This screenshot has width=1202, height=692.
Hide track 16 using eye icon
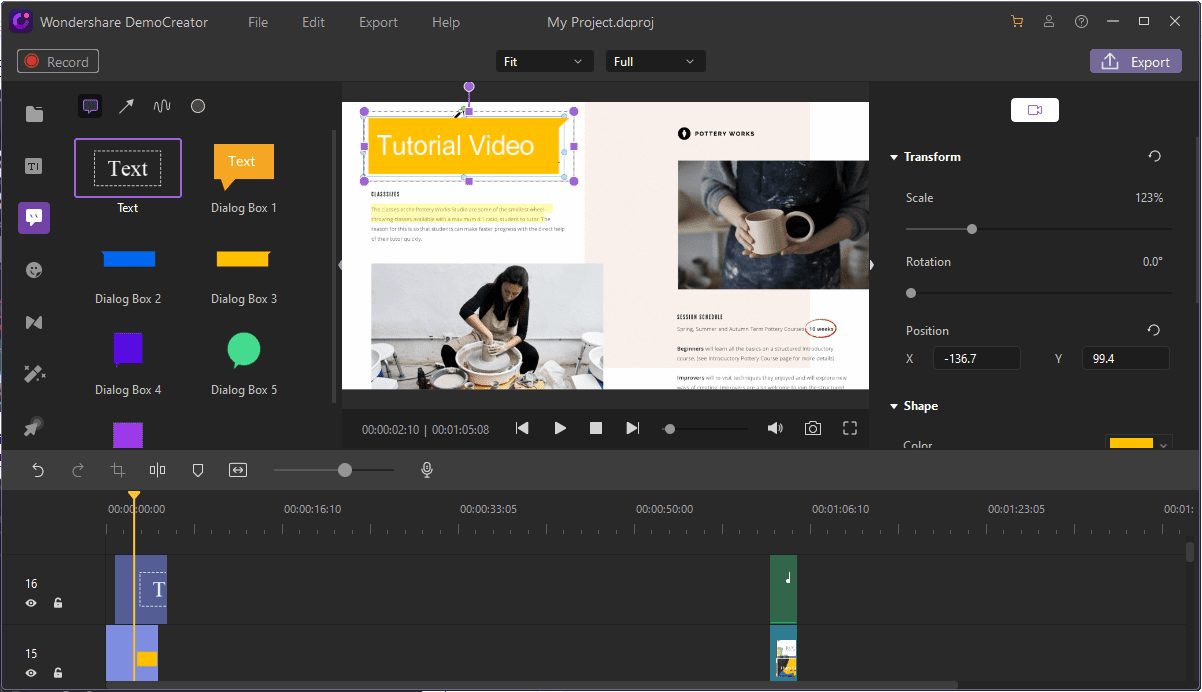31,603
